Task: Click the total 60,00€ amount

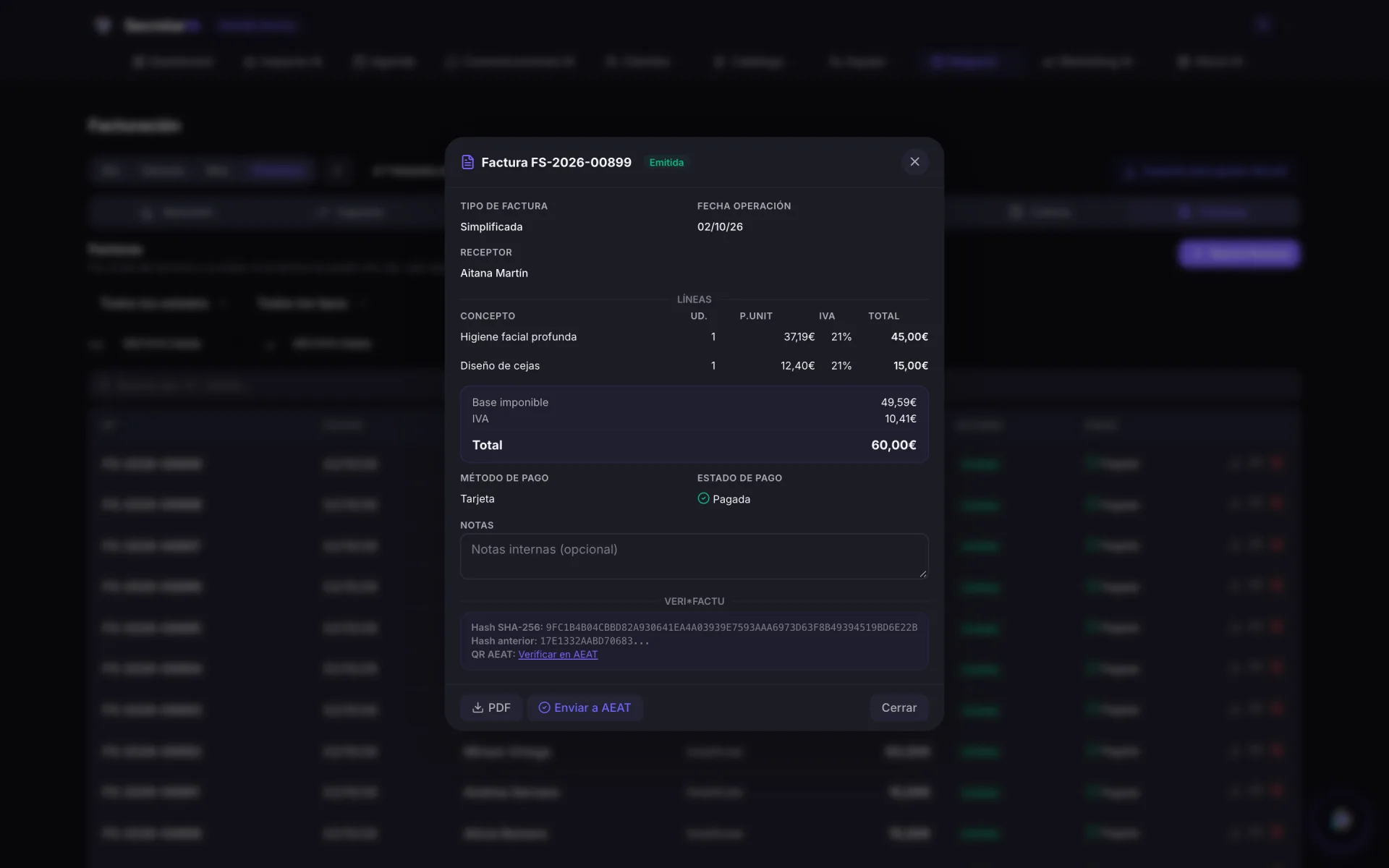Action: click(893, 445)
